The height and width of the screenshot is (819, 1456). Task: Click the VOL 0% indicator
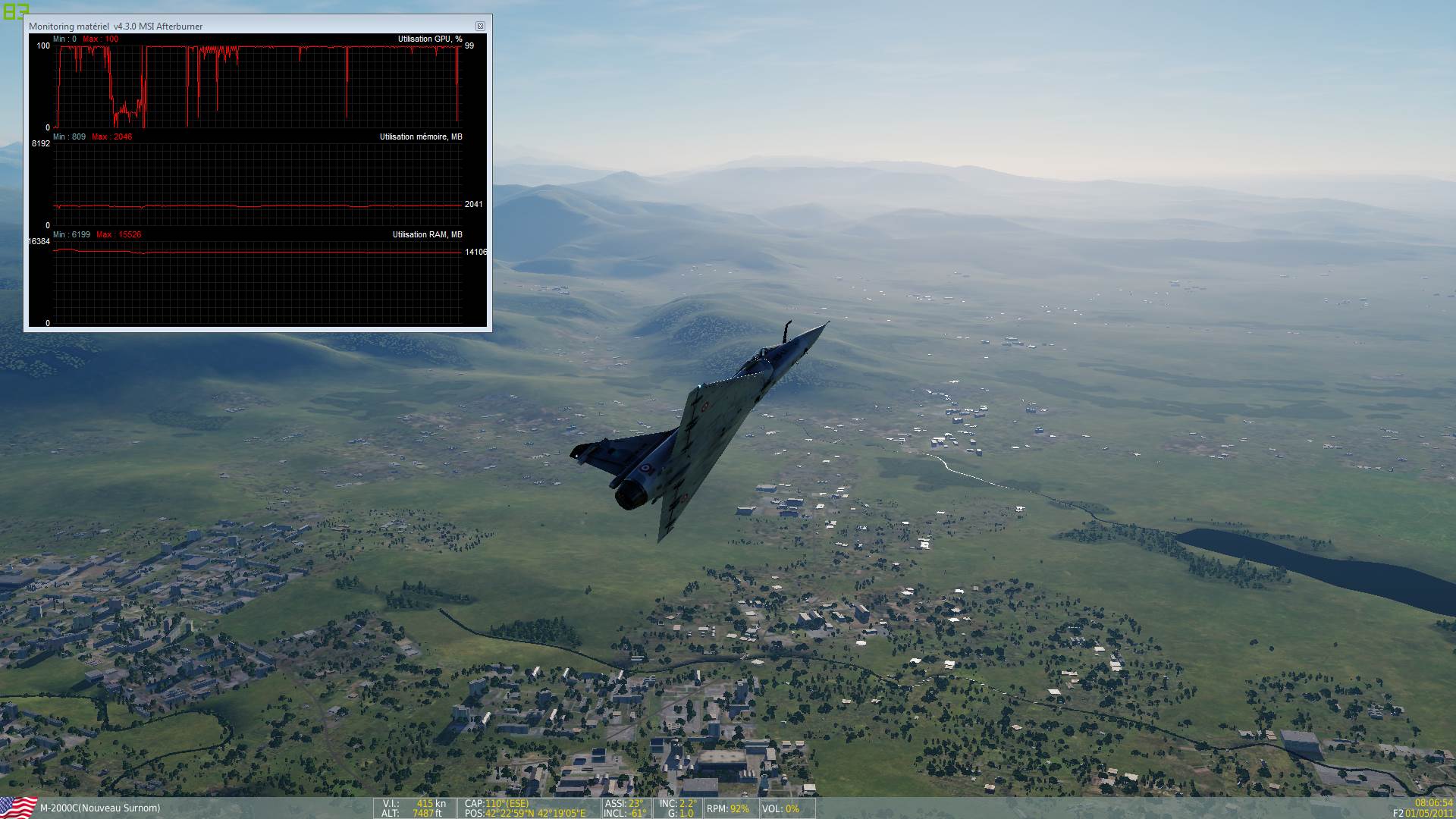coord(781,809)
